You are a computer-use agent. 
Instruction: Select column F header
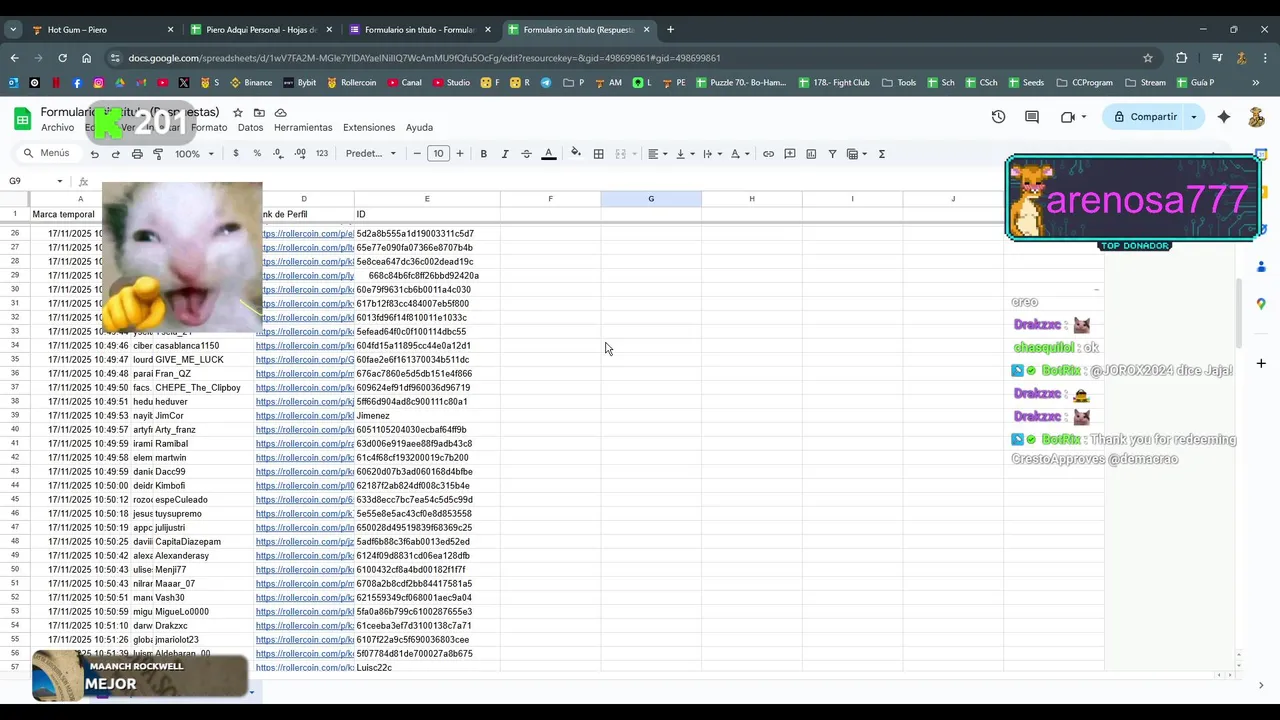click(550, 199)
